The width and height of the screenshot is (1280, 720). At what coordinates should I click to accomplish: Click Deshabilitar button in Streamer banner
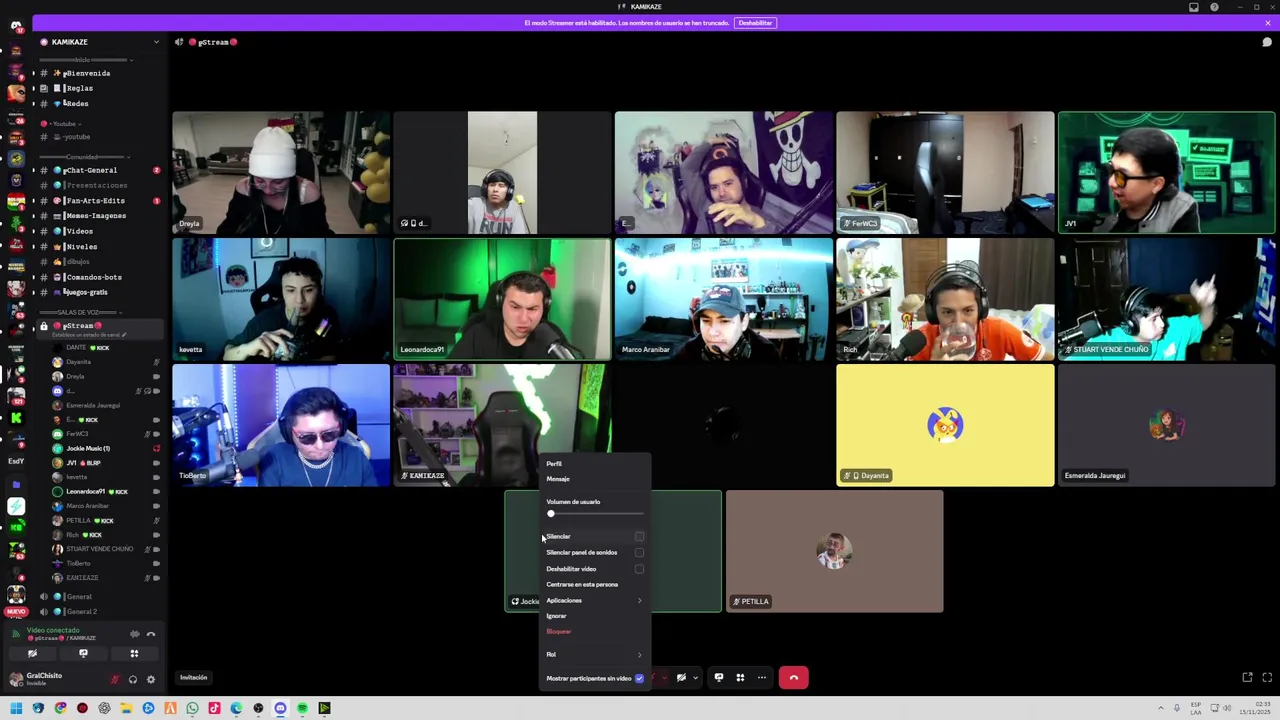755,22
